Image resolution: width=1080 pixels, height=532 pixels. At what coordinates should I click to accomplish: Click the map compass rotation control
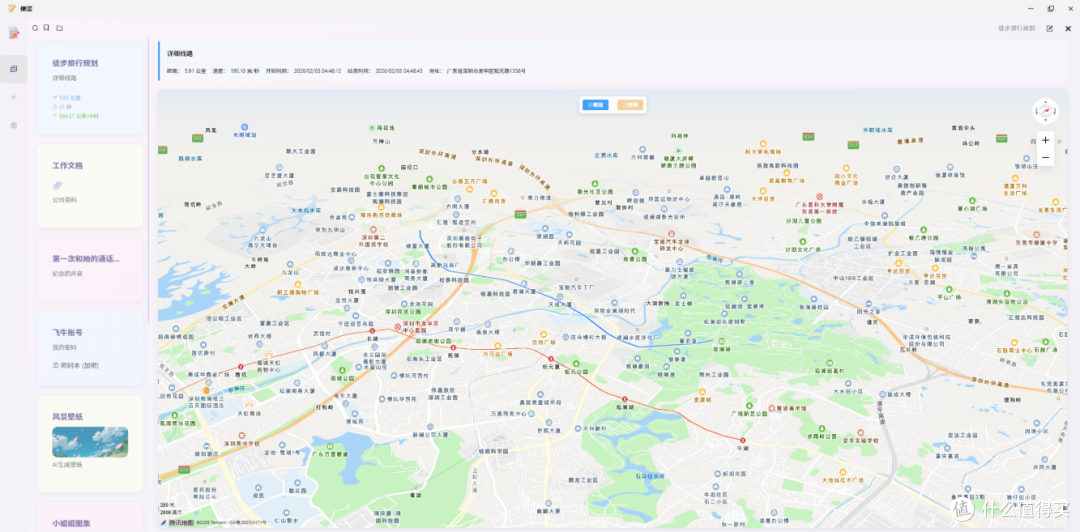click(x=1045, y=110)
